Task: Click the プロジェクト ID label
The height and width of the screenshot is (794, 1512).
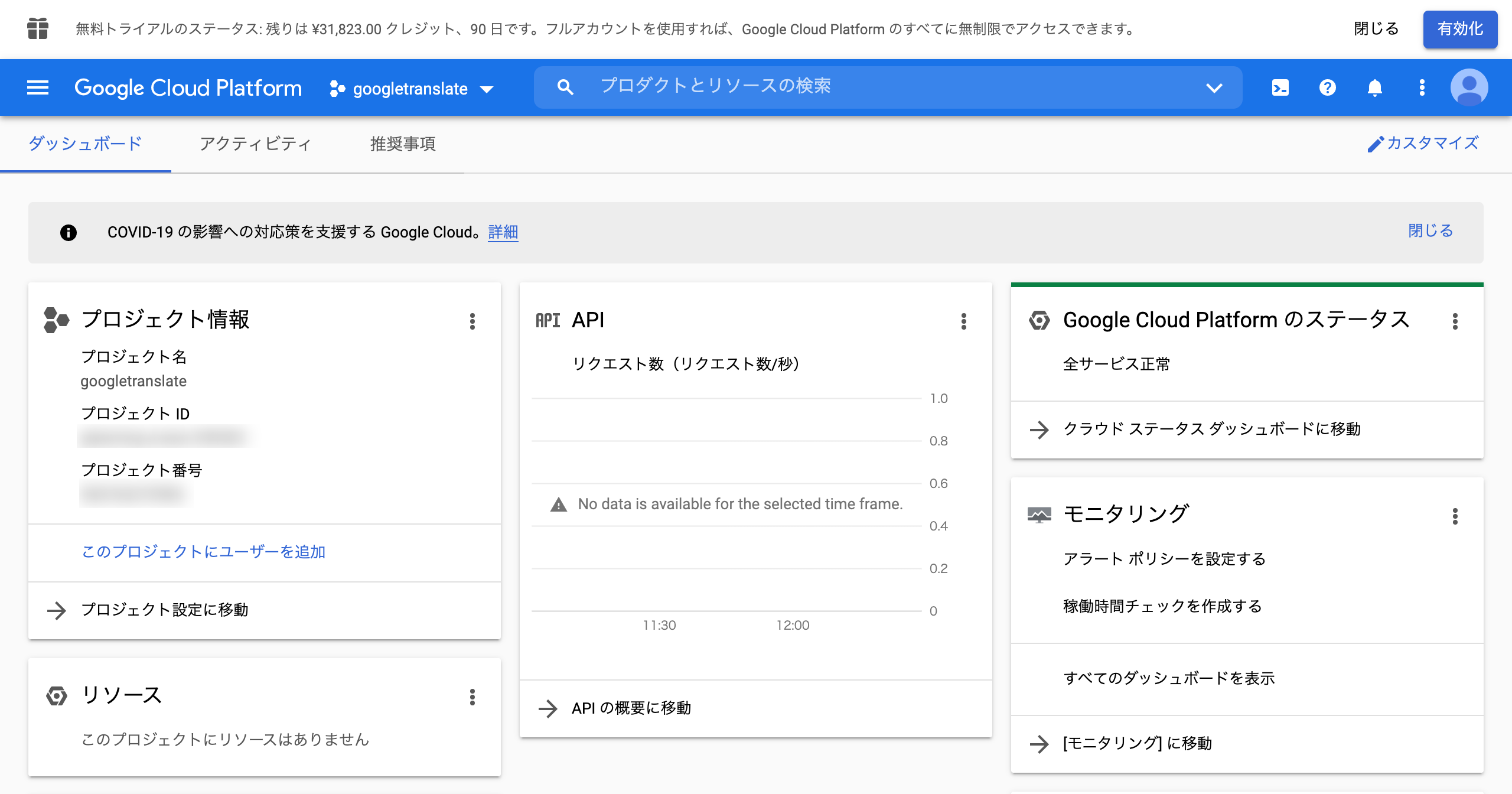Action: pos(135,414)
